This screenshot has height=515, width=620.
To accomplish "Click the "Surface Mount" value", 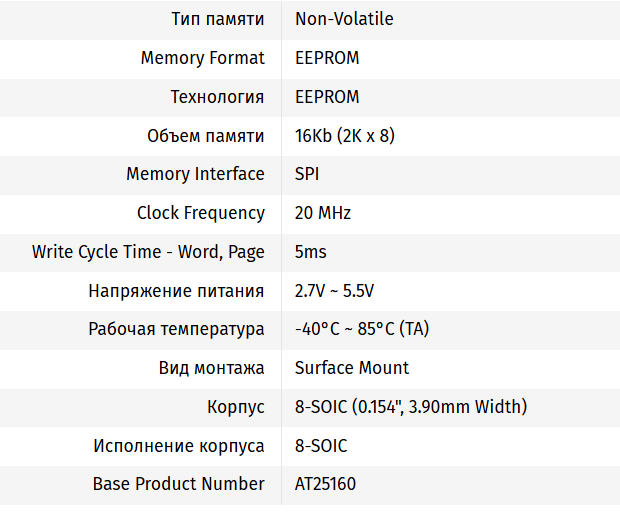I will (352, 368).
